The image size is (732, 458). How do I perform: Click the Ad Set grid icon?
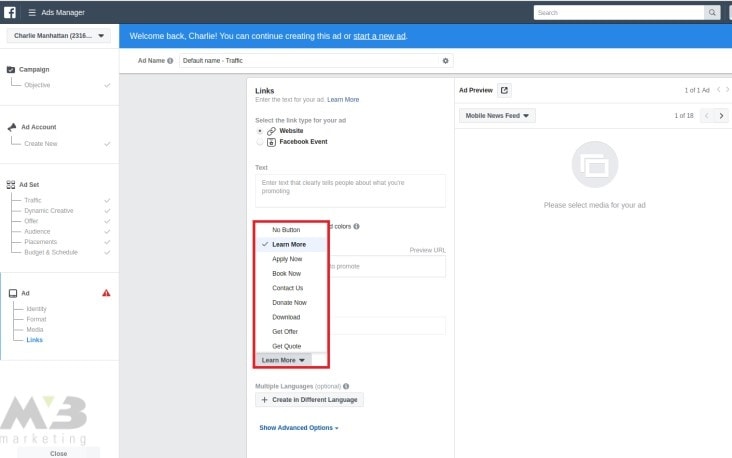[x=11, y=184]
